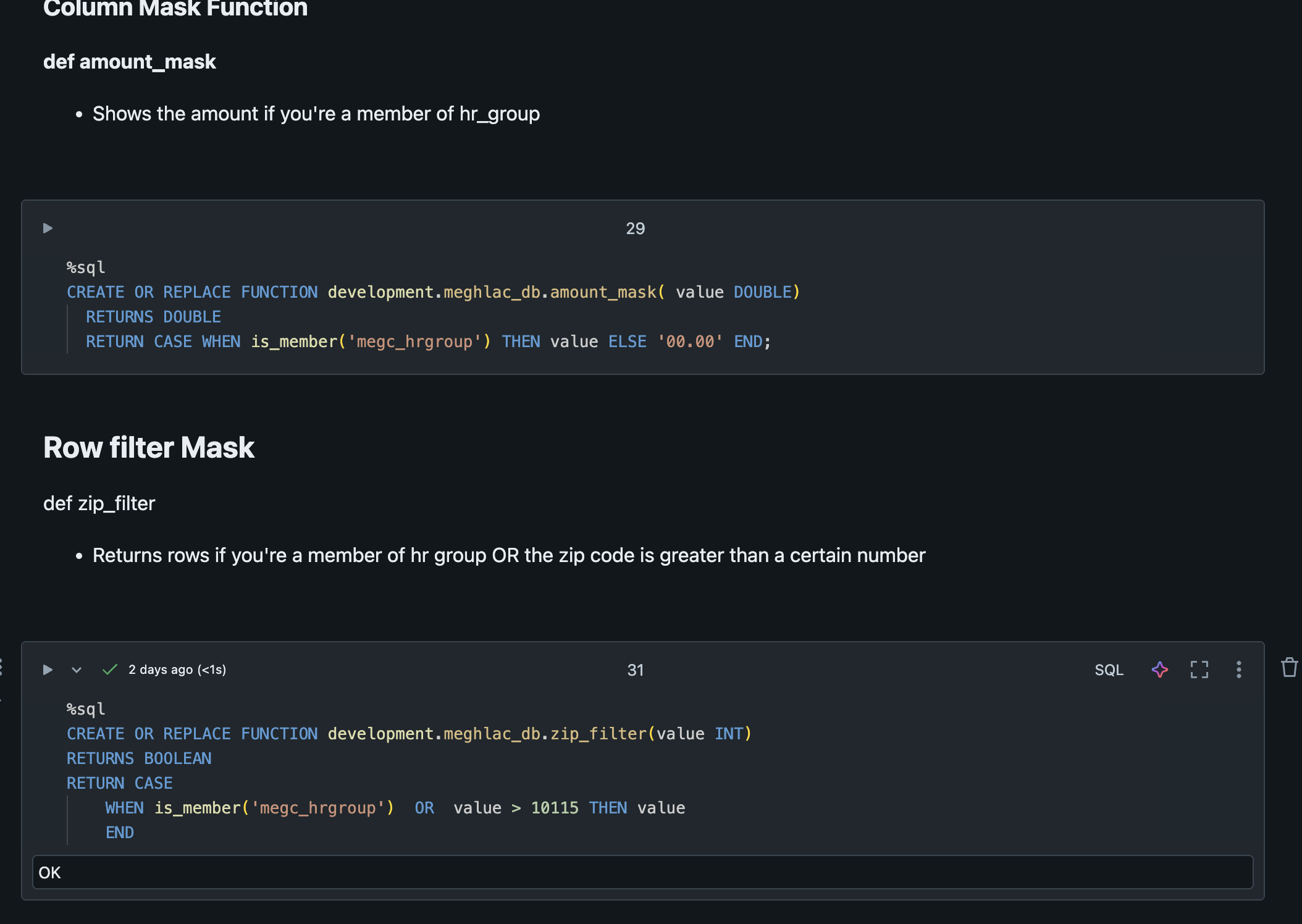Place cursor in the %sql line of cell 29
The width and height of the screenshot is (1302, 924).
point(85,266)
